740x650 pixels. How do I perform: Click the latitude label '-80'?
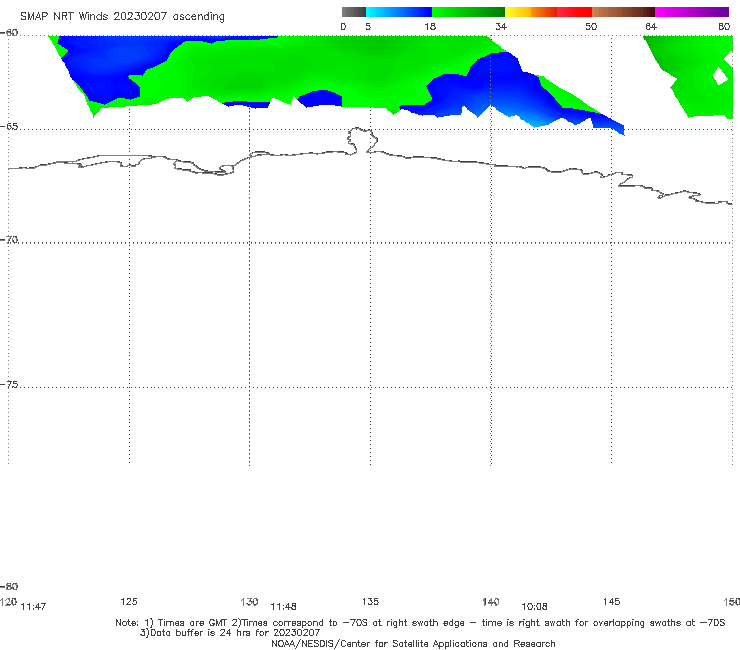click(x=9, y=587)
